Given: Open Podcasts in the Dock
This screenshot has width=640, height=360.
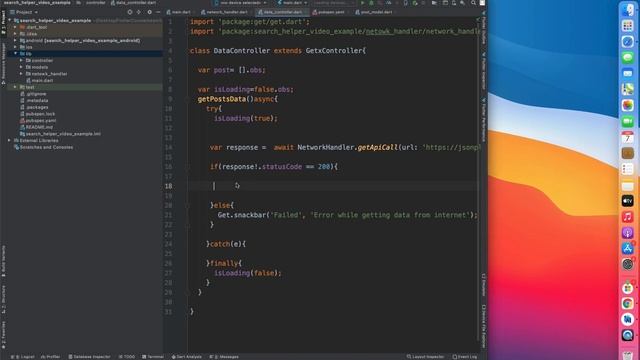Looking at the screenshot, I should click(x=628, y=233).
